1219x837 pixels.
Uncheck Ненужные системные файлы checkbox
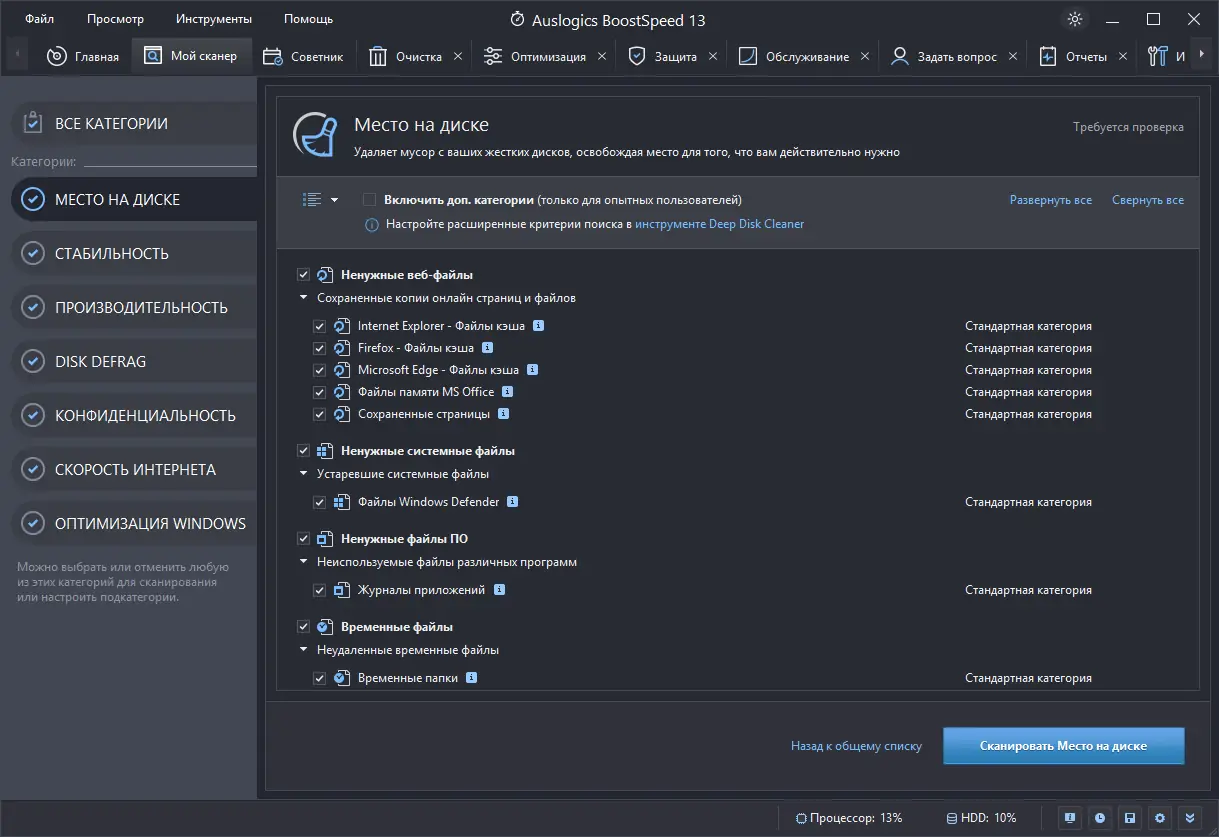tap(304, 451)
